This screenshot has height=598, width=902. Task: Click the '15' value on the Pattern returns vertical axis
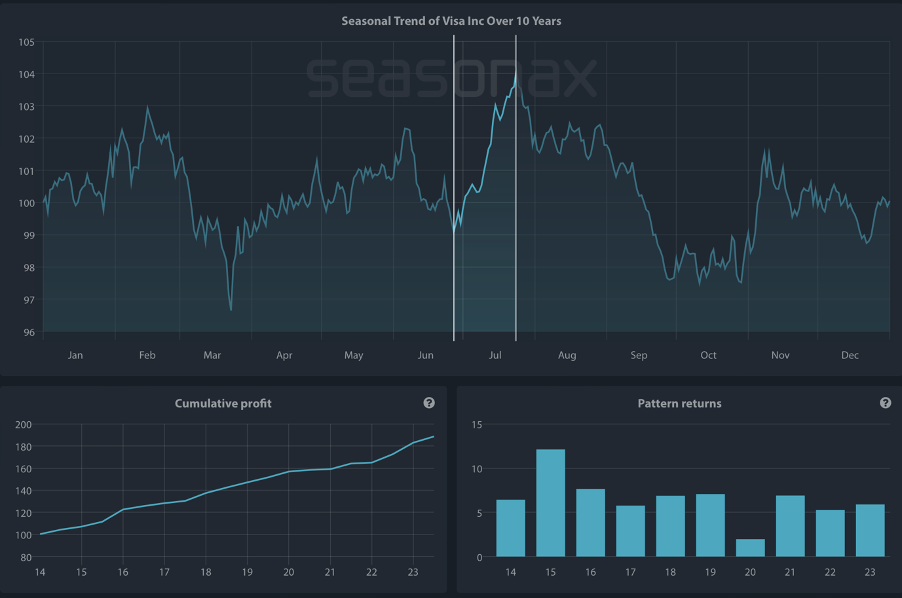[x=477, y=425]
